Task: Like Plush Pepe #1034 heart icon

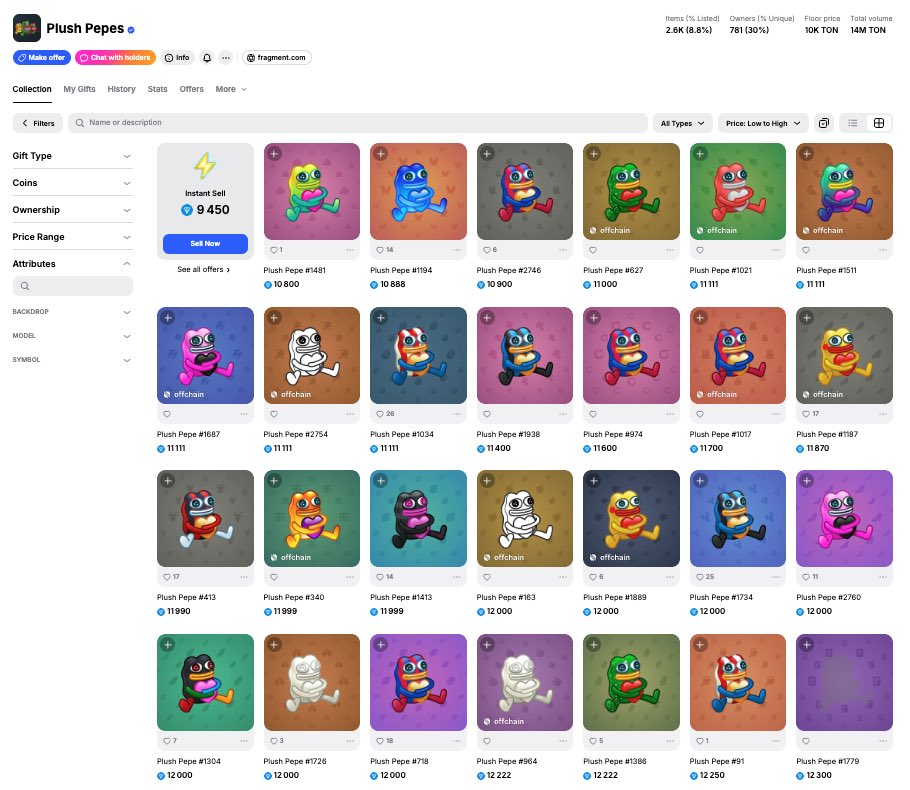Action: (380, 414)
